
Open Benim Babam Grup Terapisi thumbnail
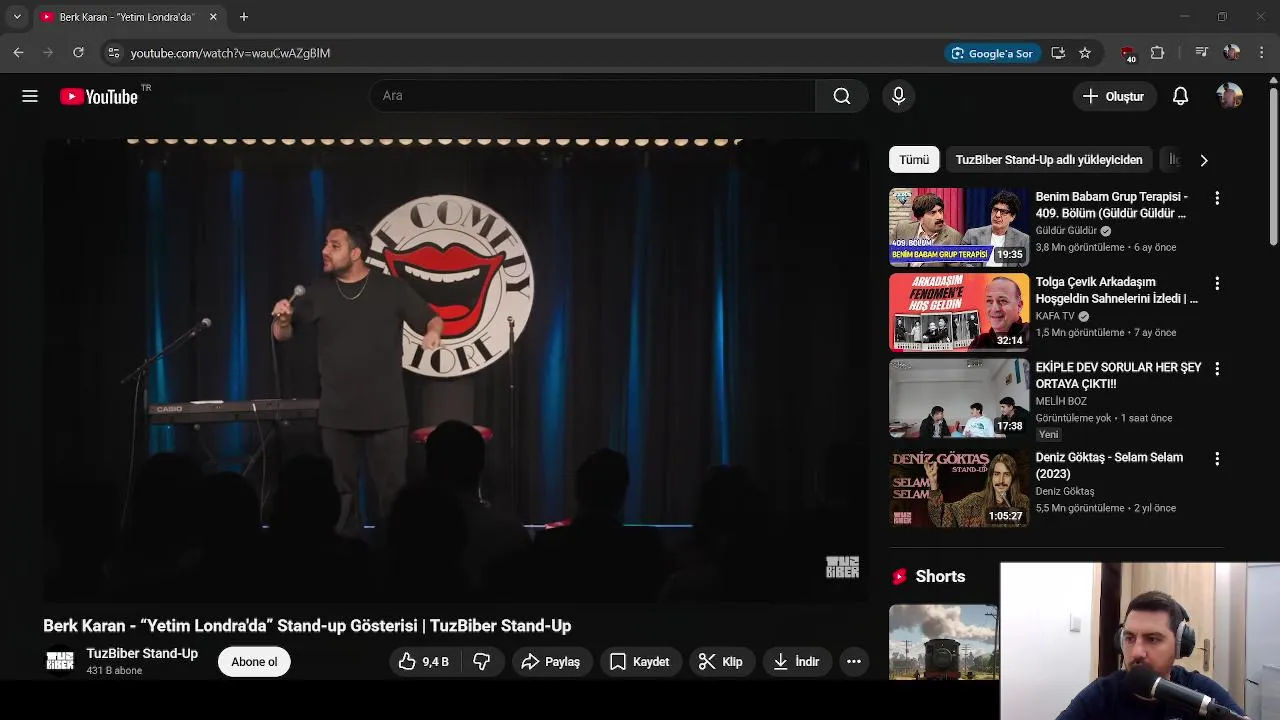(959, 227)
